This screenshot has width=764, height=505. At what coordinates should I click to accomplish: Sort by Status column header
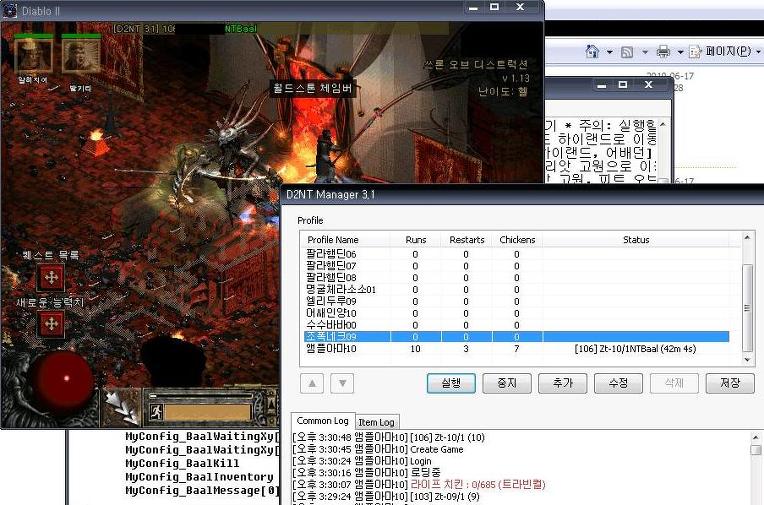(636, 240)
